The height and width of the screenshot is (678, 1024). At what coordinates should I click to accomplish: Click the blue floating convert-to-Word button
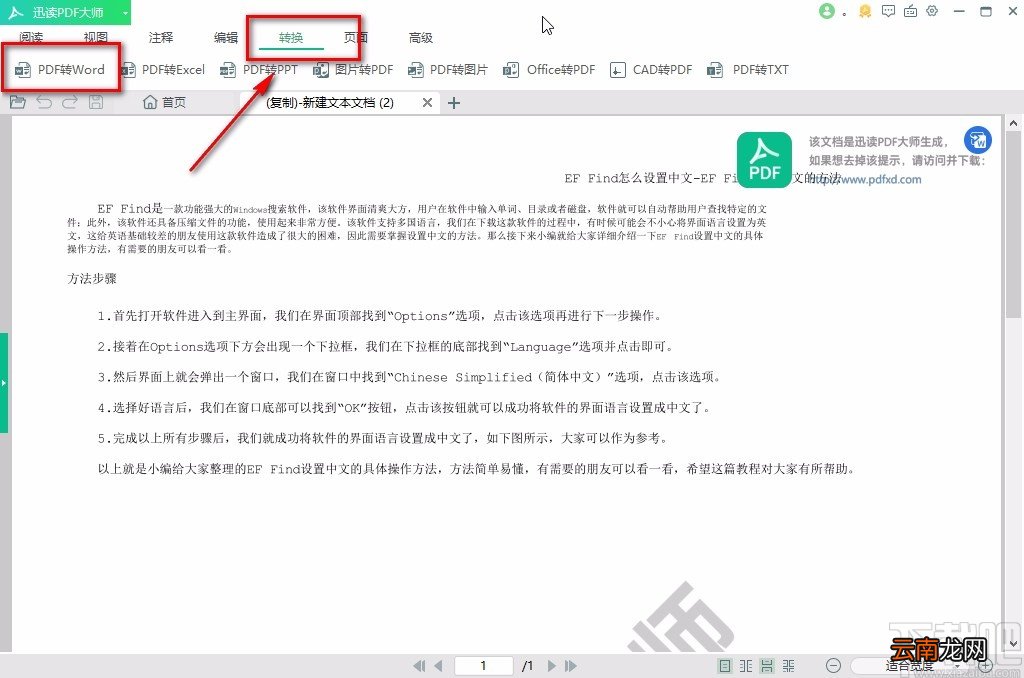pos(978,140)
